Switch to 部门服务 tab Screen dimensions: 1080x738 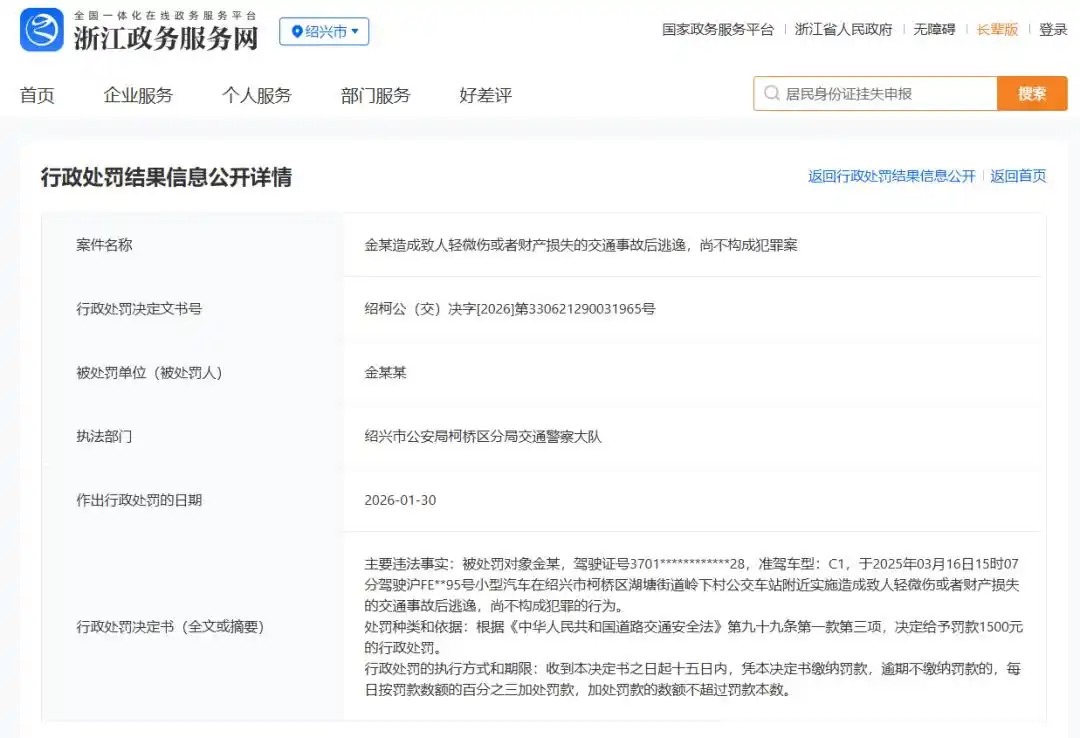[375, 95]
